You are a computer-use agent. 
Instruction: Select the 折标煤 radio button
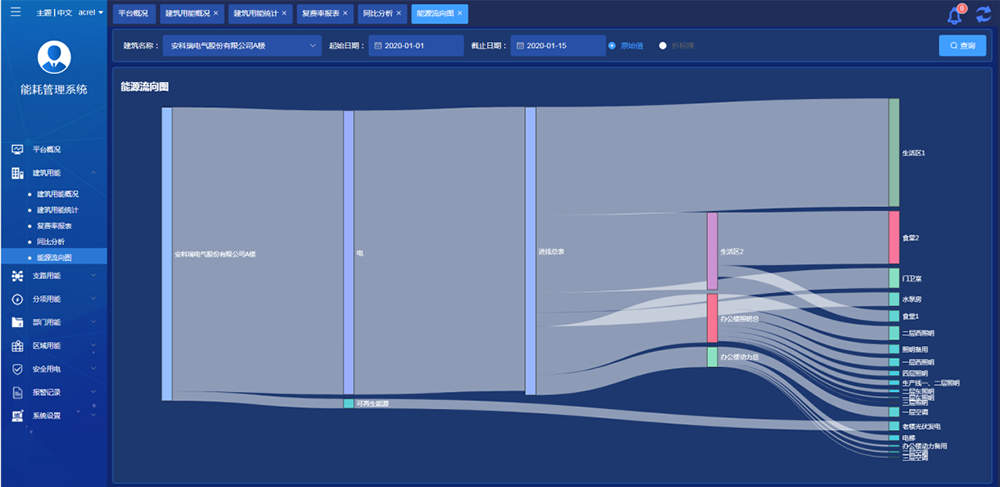(662, 46)
